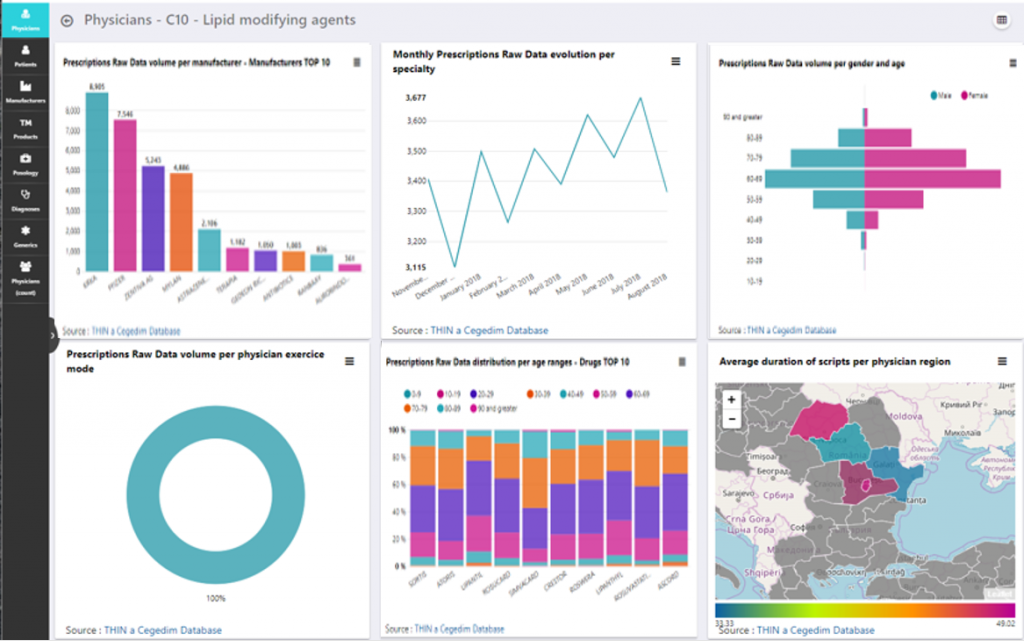Image resolution: width=1024 pixels, height=641 pixels.
Task: Toggle the 10-19 age range legend
Action: point(449,394)
